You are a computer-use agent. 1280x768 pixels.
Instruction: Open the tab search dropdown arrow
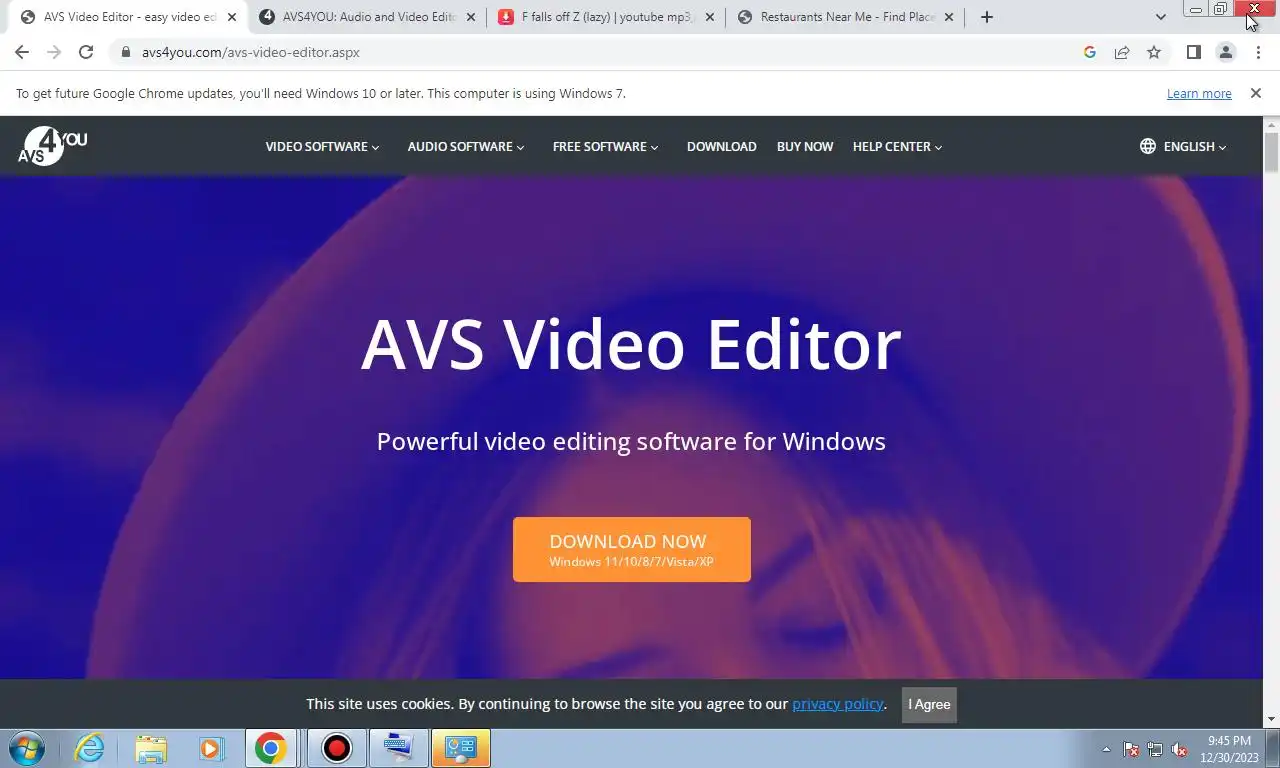(x=1160, y=17)
